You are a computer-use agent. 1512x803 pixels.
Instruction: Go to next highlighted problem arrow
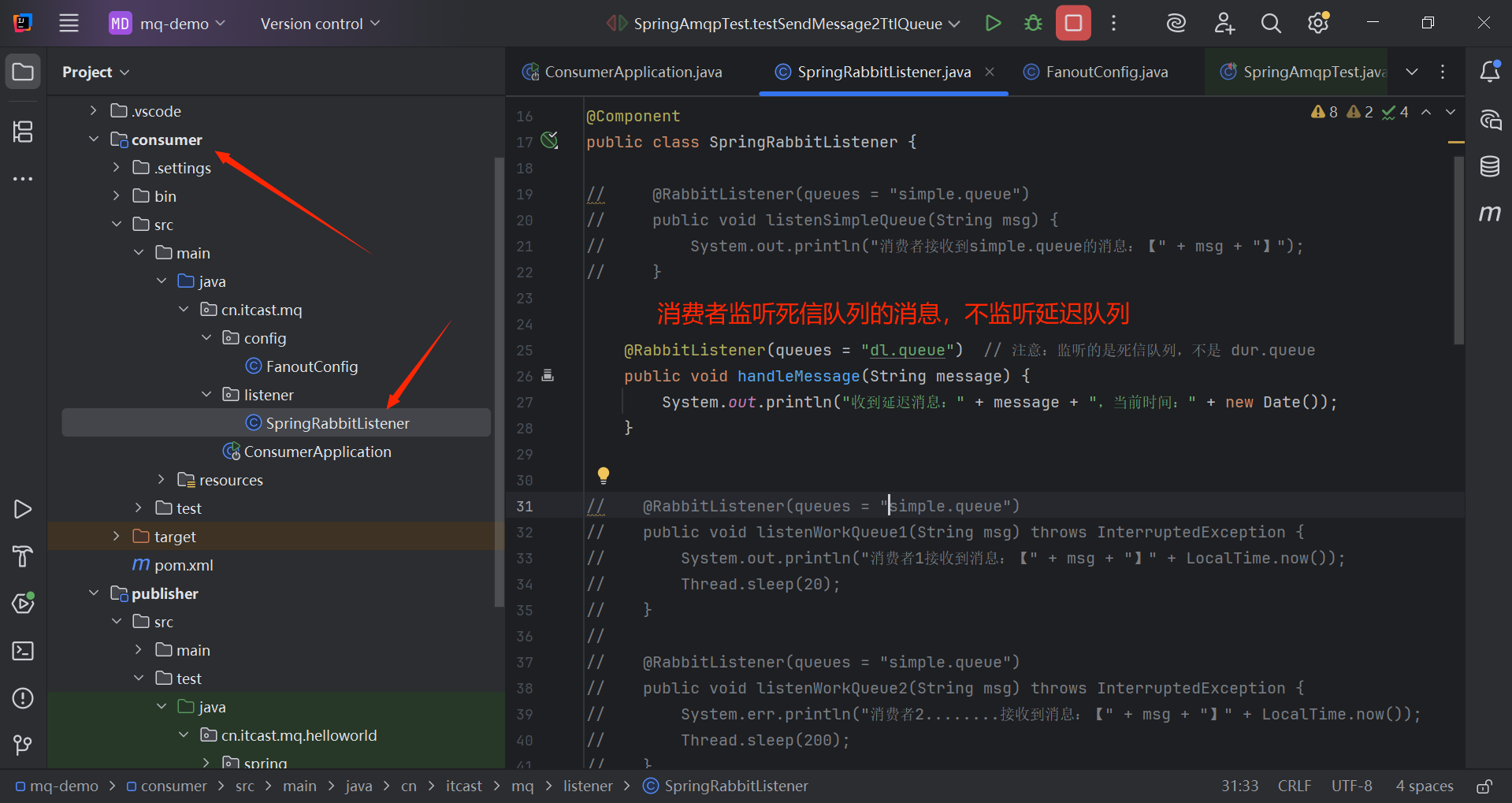coord(1451,112)
